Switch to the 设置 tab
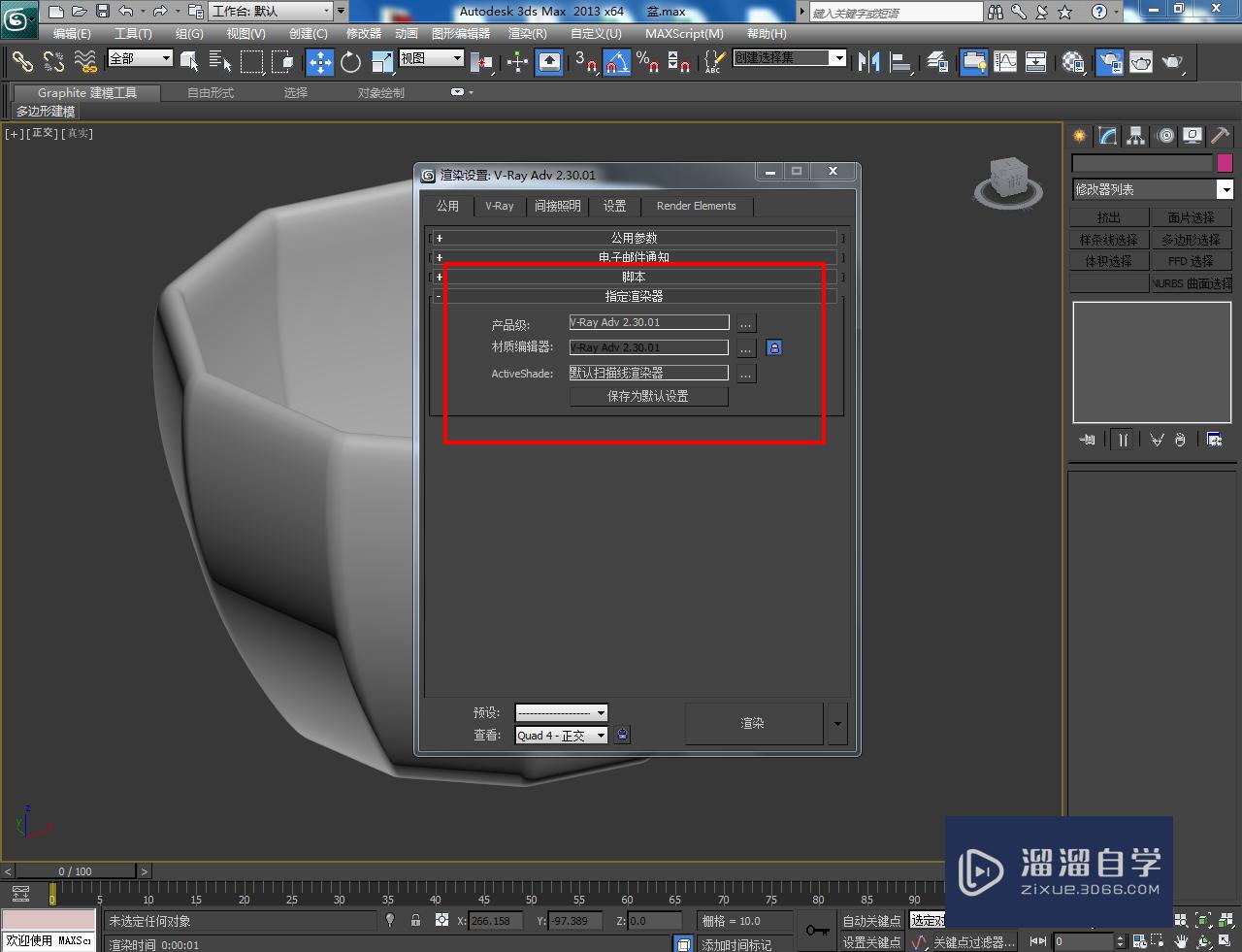The width and height of the screenshot is (1242, 952). pyautogui.click(x=614, y=206)
